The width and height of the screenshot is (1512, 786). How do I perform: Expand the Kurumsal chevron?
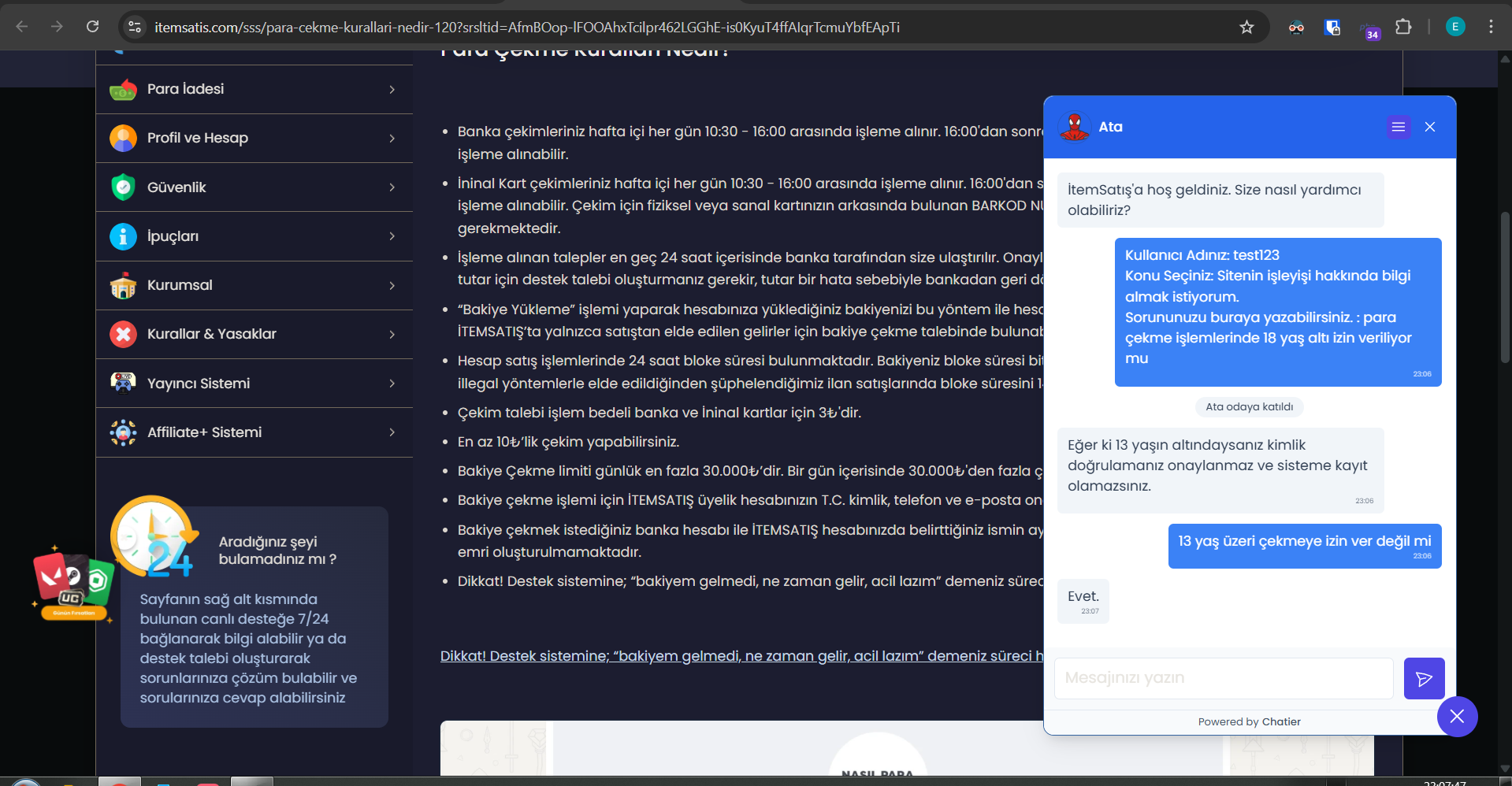tap(392, 285)
